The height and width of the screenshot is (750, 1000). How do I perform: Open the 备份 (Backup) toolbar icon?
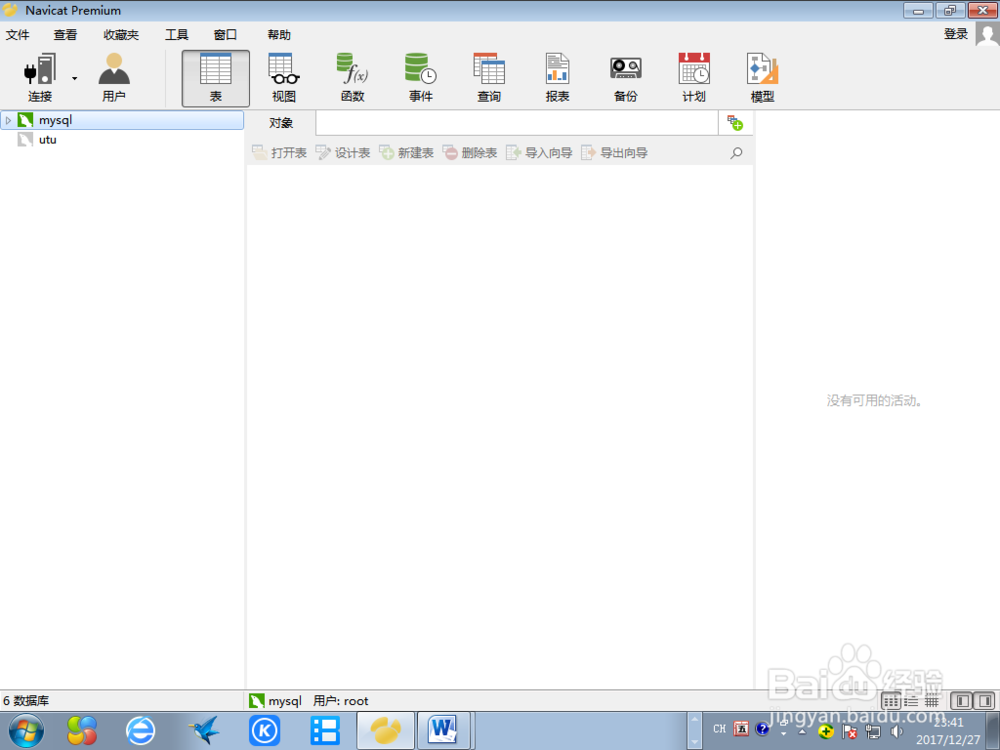(x=626, y=78)
